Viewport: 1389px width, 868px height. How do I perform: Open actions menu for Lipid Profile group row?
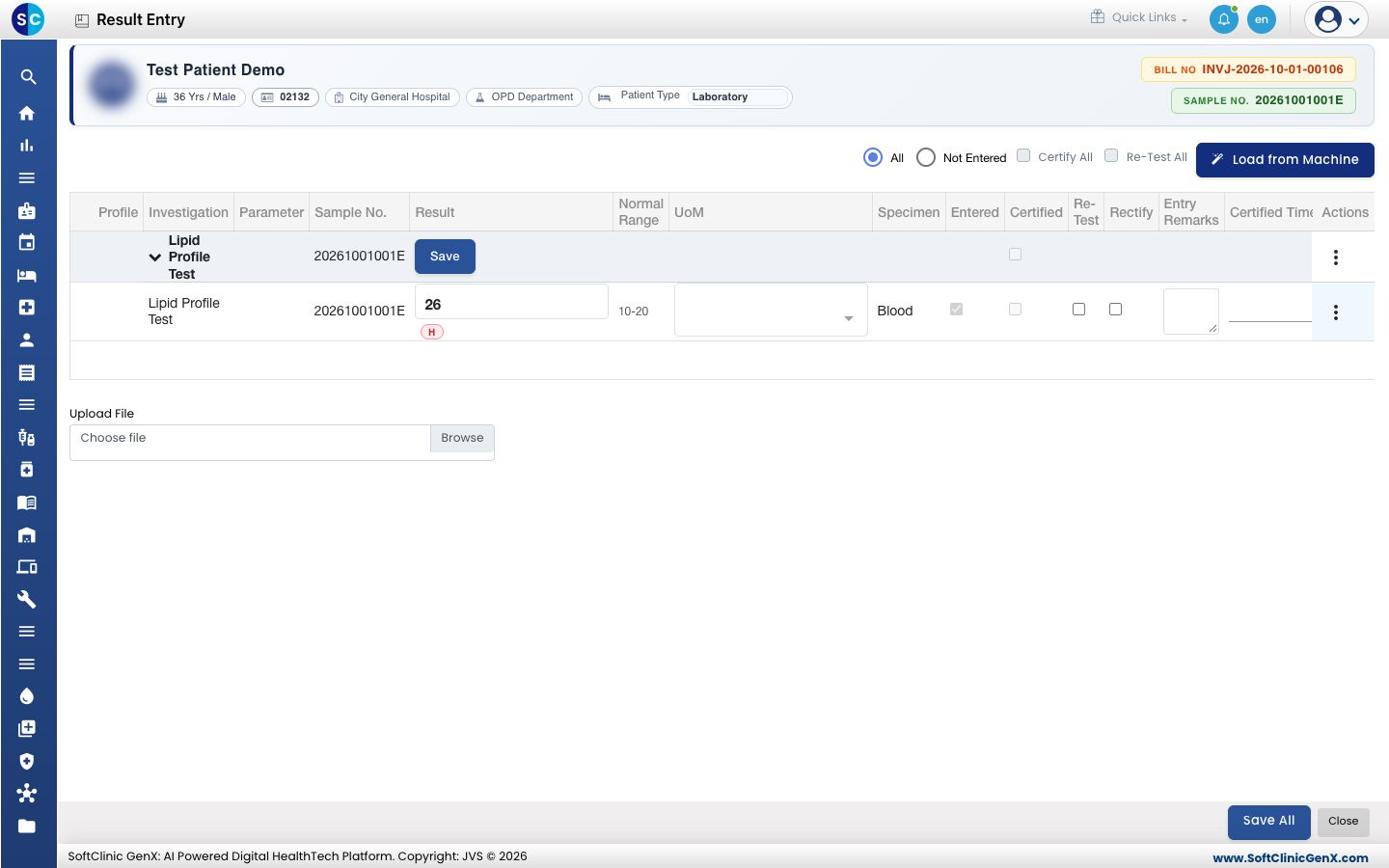click(1336, 258)
